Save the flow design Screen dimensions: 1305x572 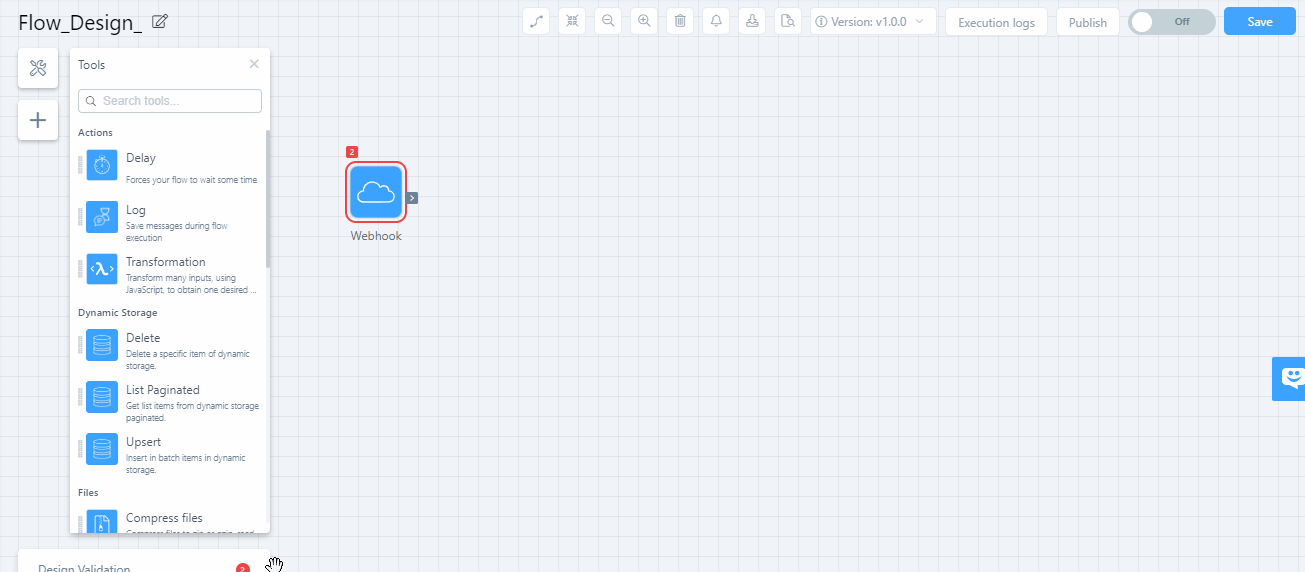tap(1260, 22)
